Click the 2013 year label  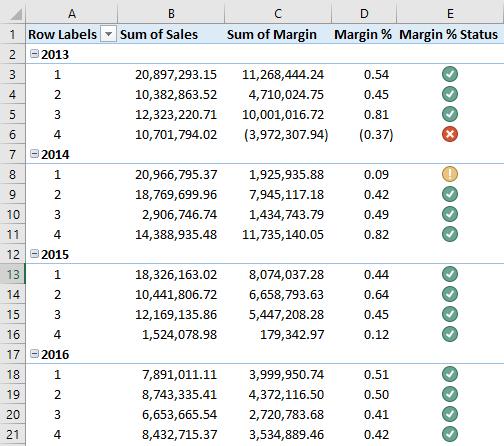55,54
